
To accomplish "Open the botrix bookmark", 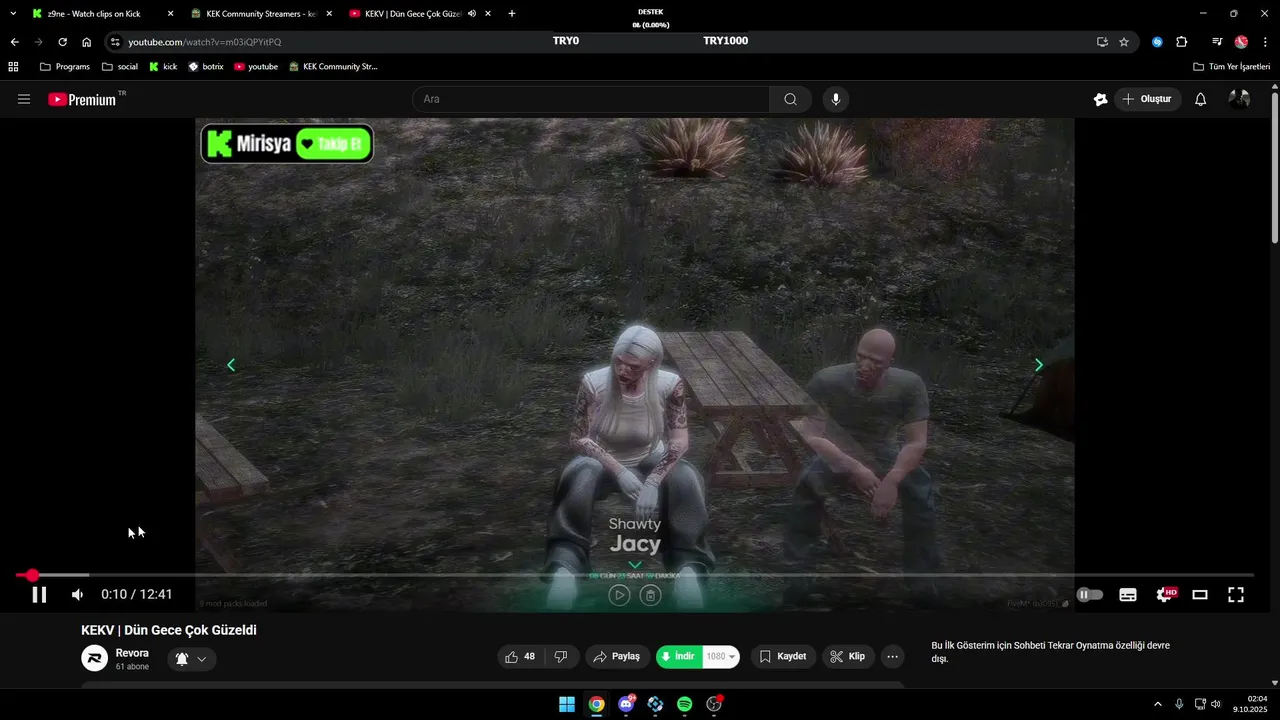I will pos(206,67).
